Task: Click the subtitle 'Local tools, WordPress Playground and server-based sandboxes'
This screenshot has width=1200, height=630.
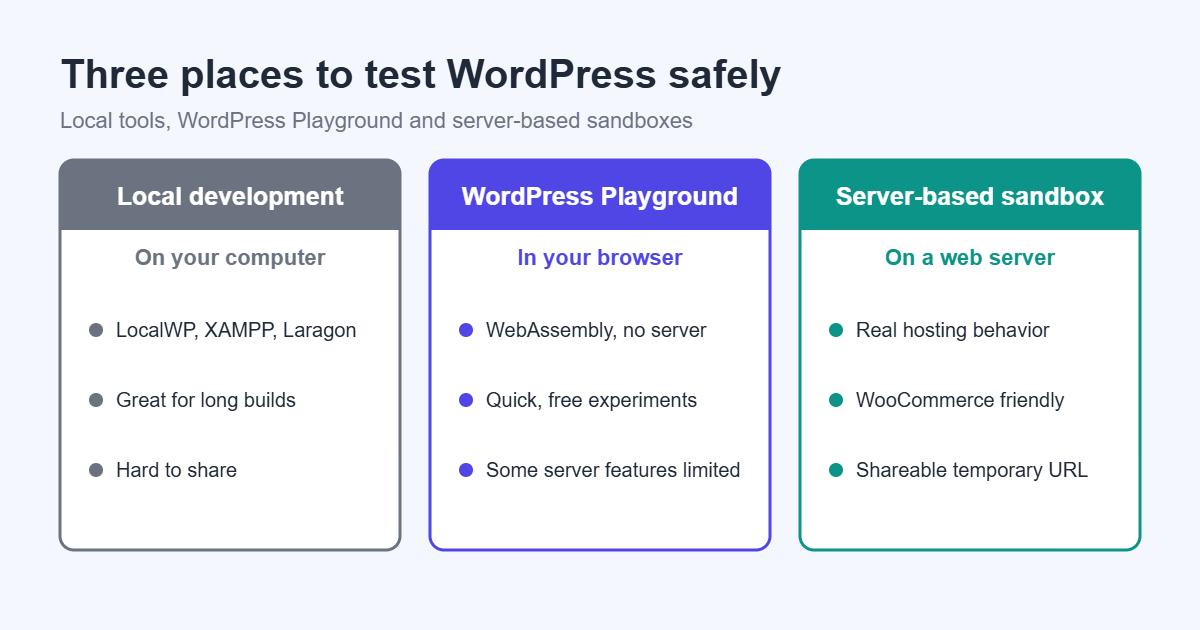Action: coord(376,121)
